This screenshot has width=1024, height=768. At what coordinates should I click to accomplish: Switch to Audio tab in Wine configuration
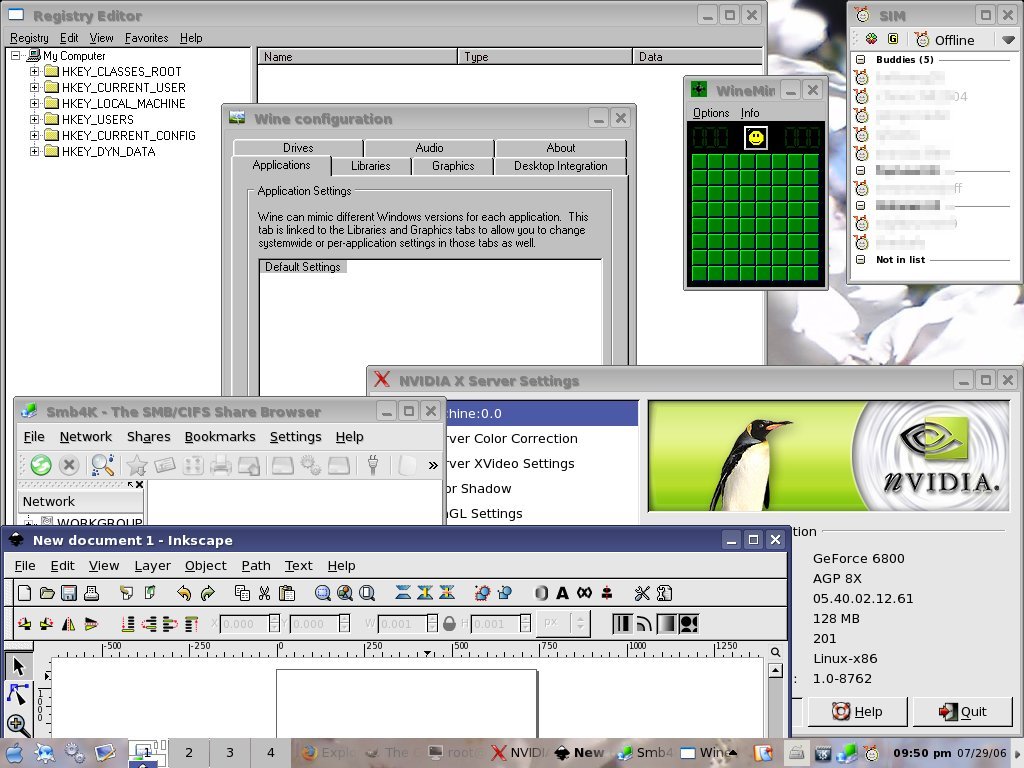click(x=429, y=148)
